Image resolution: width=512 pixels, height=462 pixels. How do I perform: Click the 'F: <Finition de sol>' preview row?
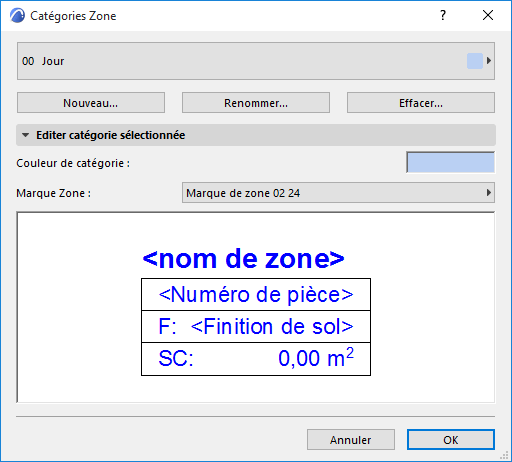(256, 326)
